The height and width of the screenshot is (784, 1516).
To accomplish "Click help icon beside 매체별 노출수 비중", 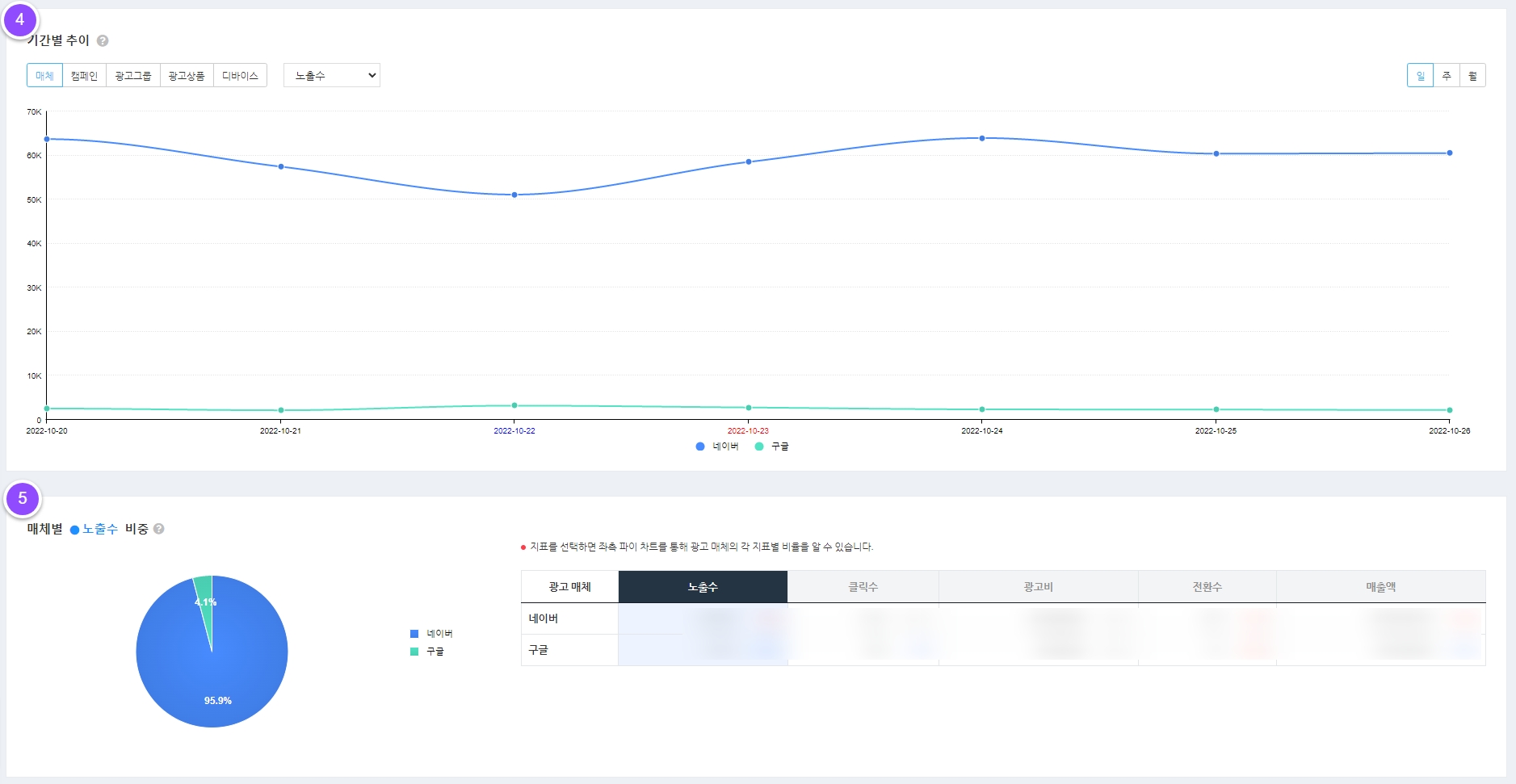I will pos(159,529).
